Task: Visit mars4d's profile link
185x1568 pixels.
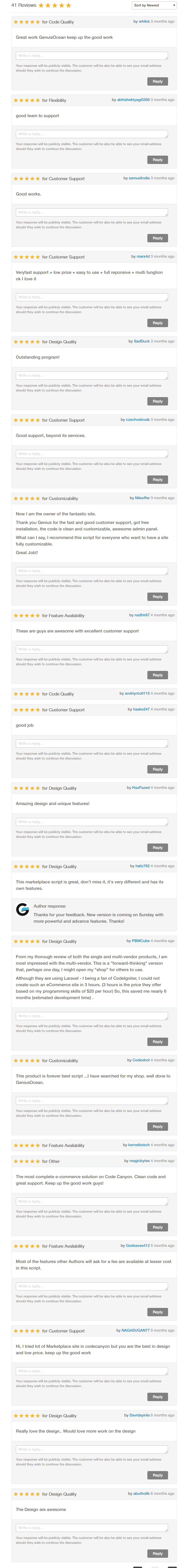Action: tap(143, 256)
